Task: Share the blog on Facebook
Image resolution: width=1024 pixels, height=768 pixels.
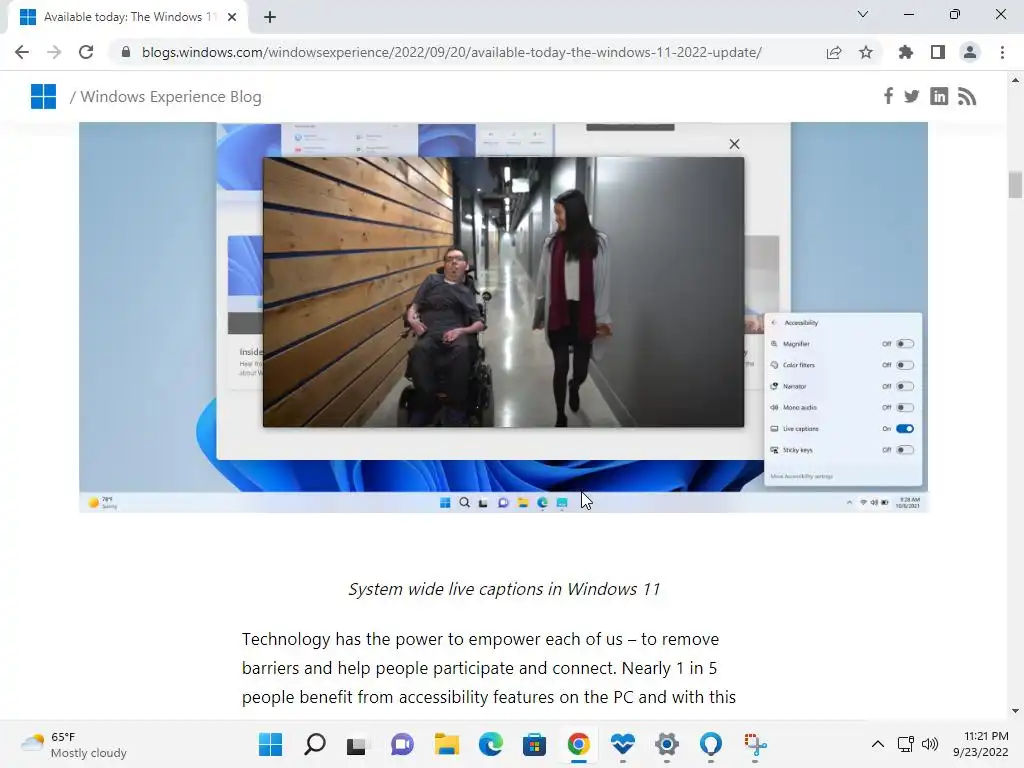Action: click(888, 97)
